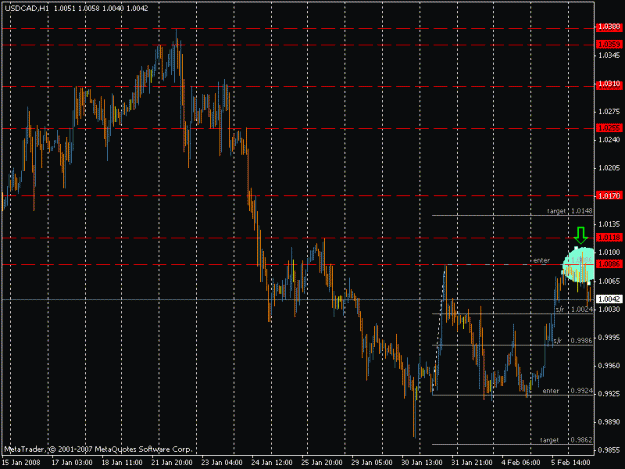Viewport: 625px width, 469px height.
Task: Click the '15 Jan 2008' time axis label
Action: point(21,463)
